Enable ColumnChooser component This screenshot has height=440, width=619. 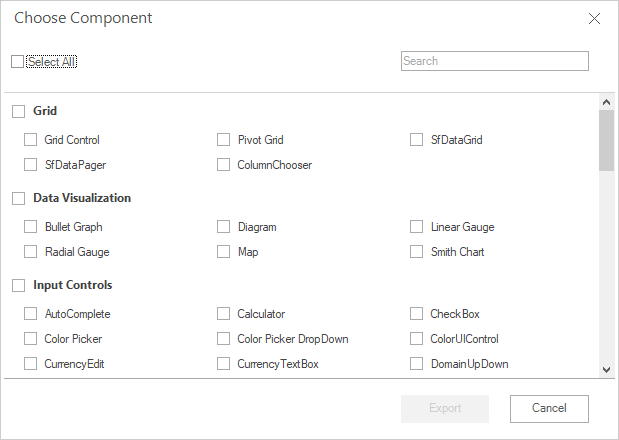[x=224, y=165]
